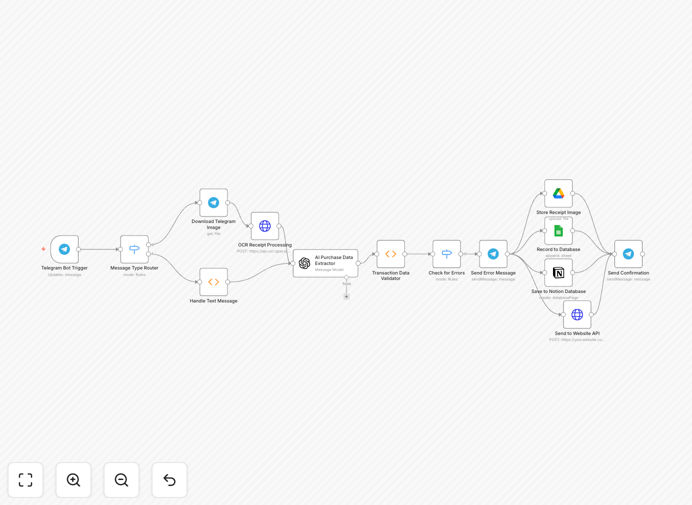Select the Telegram Bot Trigger node icon
692x505 pixels.
[x=64, y=249]
